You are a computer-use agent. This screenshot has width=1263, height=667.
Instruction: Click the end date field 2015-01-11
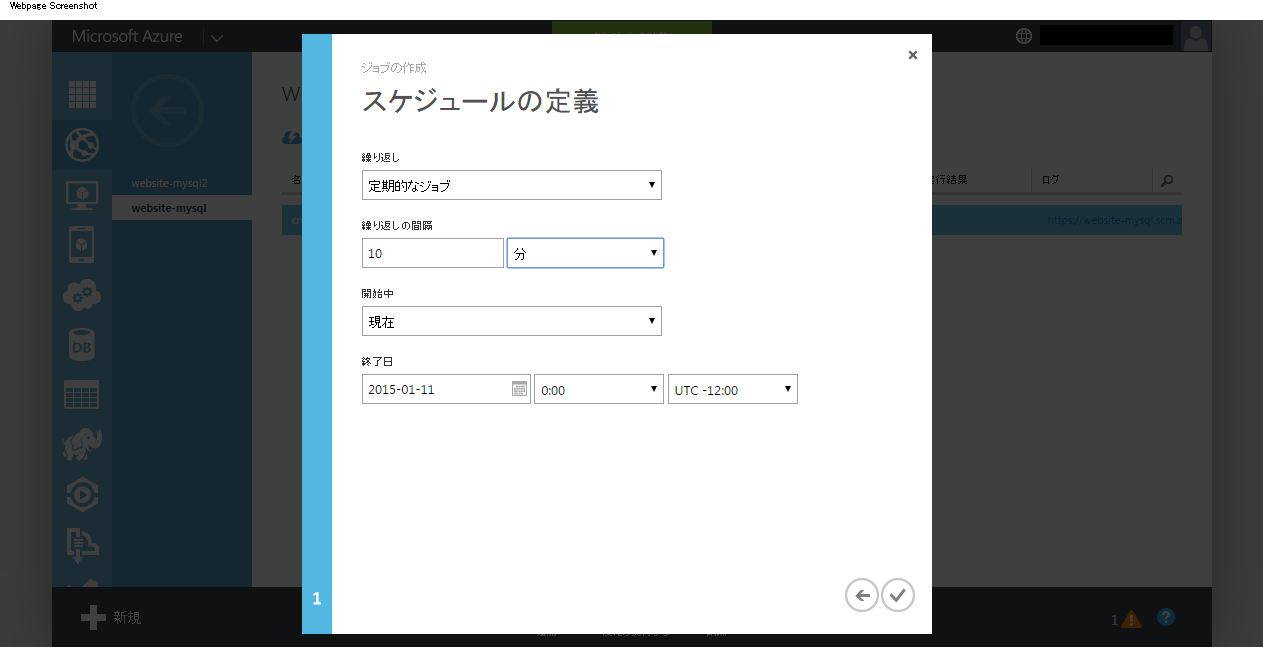[x=436, y=389]
